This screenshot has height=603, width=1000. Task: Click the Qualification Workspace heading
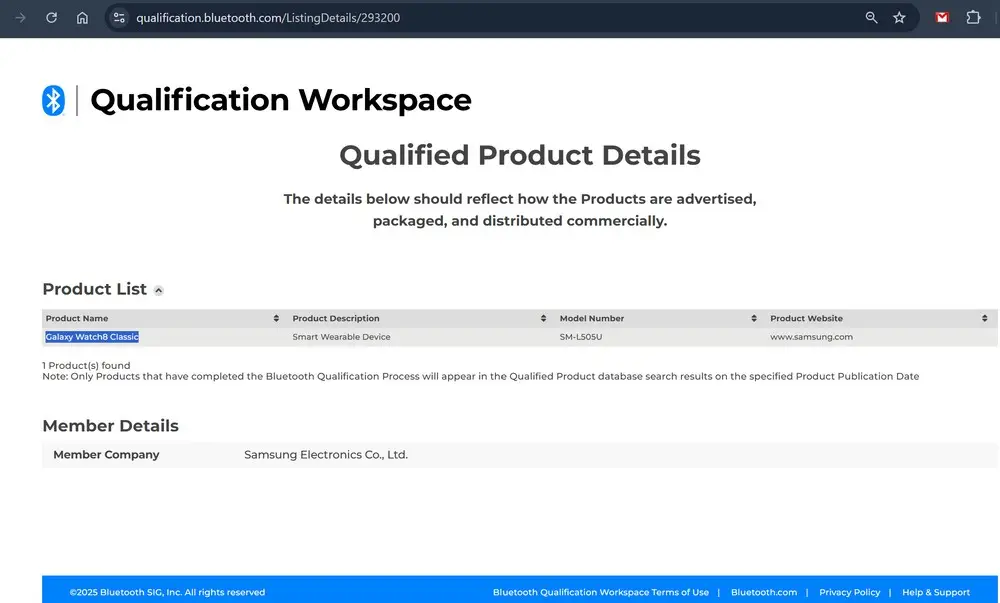(x=281, y=100)
